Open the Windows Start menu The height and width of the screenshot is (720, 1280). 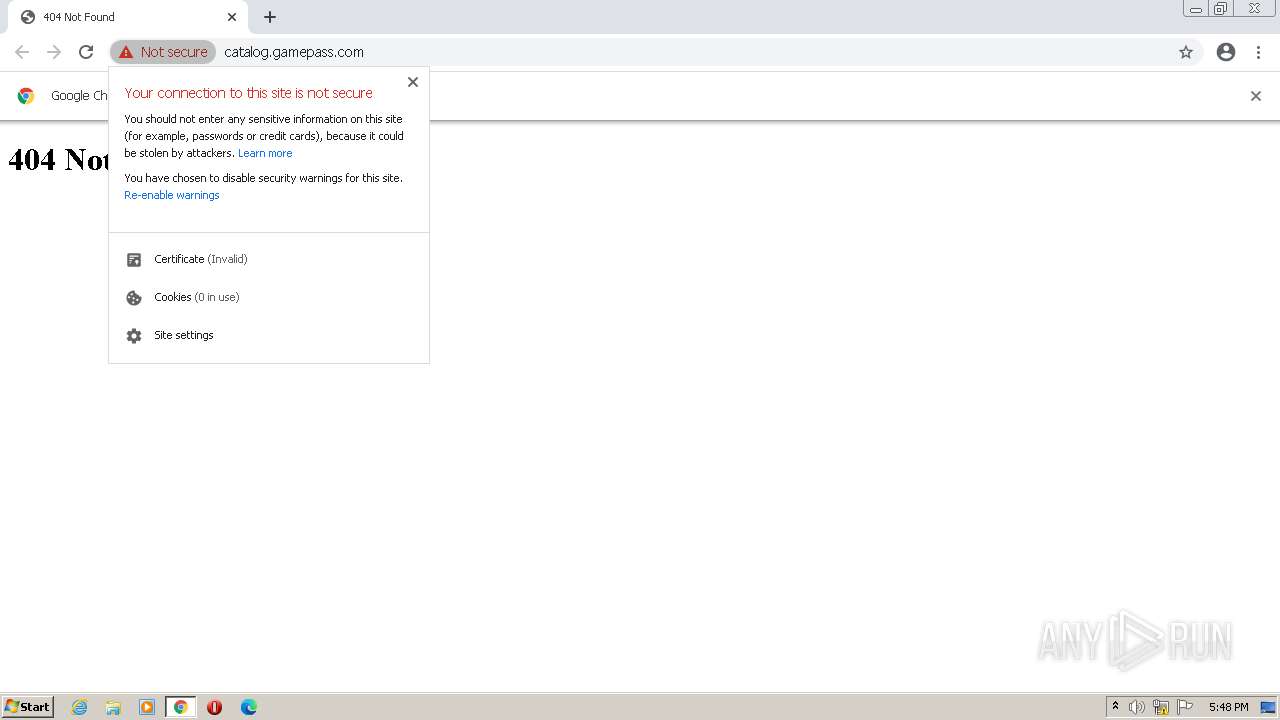point(28,707)
